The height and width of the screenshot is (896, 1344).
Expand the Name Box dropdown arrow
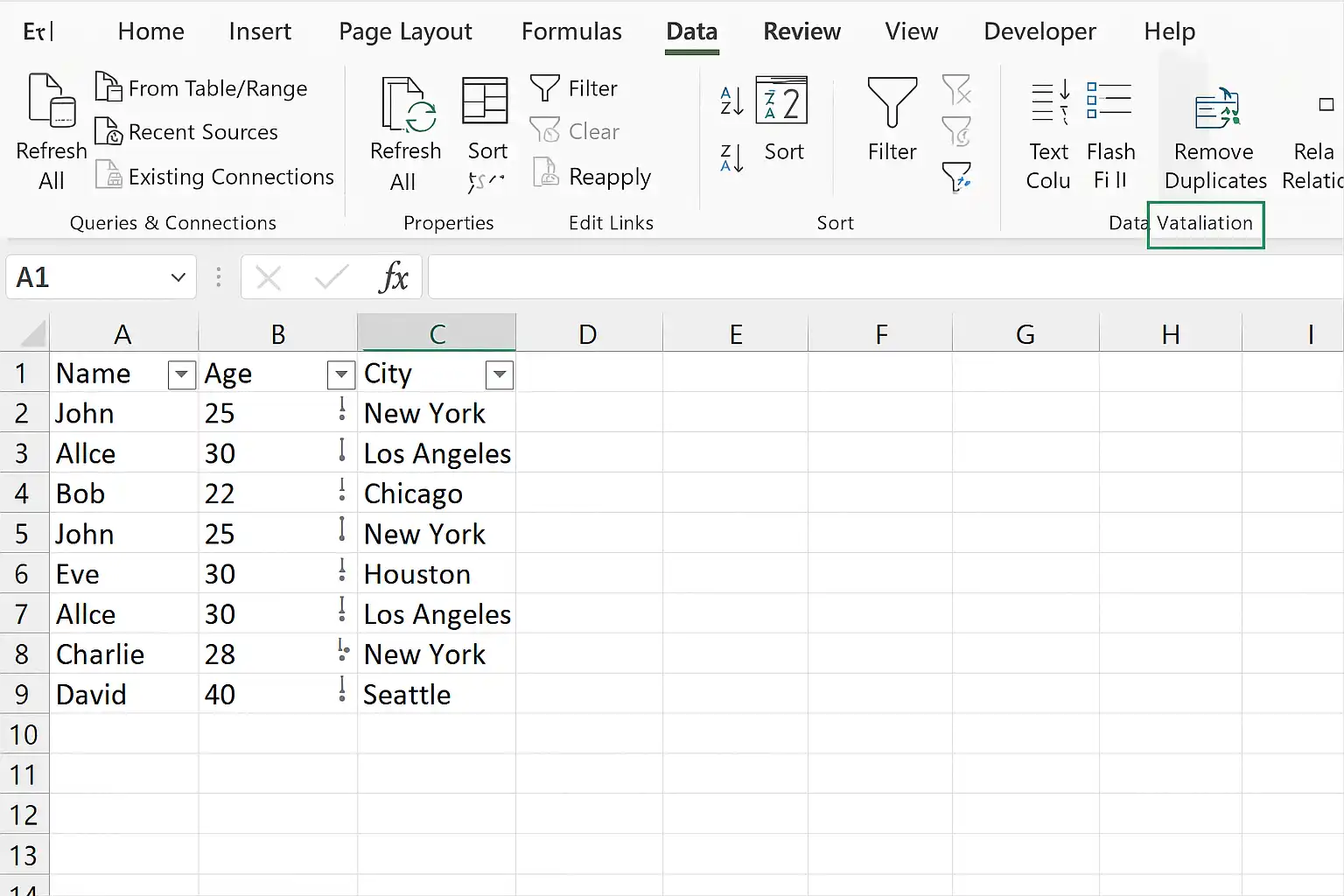point(178,278)
